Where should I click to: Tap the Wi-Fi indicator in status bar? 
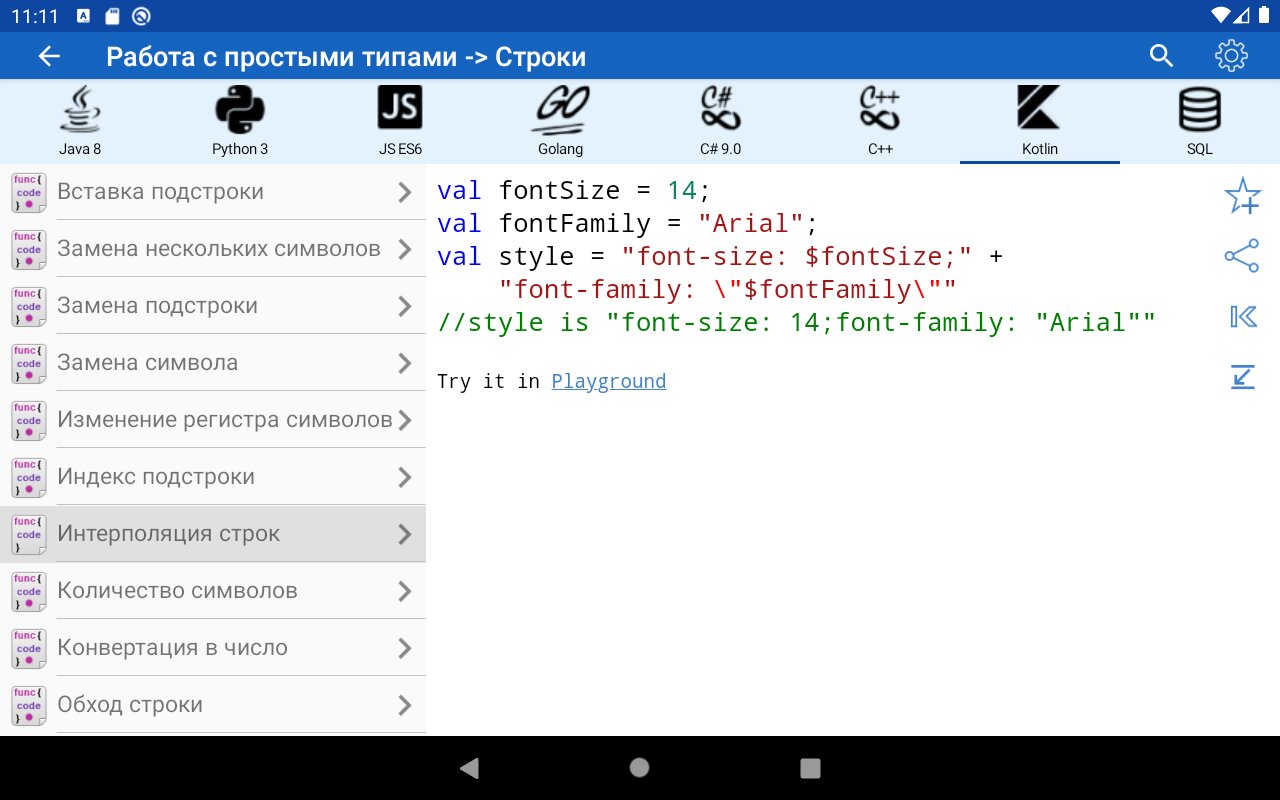coord(1220,15)
